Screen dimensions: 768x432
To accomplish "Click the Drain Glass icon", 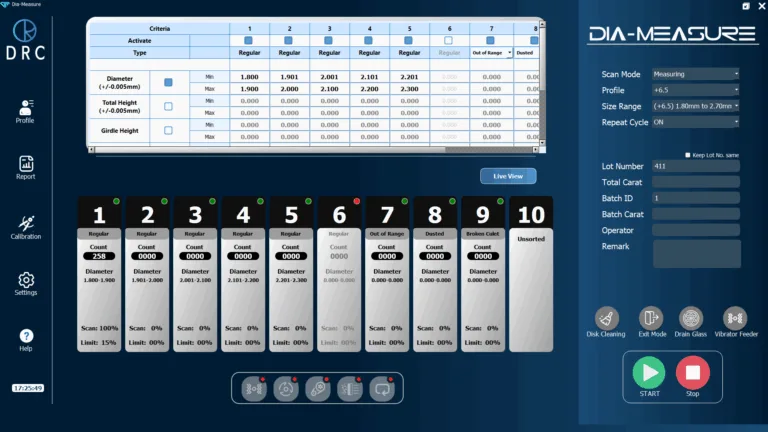I will (x=691, y=318).
